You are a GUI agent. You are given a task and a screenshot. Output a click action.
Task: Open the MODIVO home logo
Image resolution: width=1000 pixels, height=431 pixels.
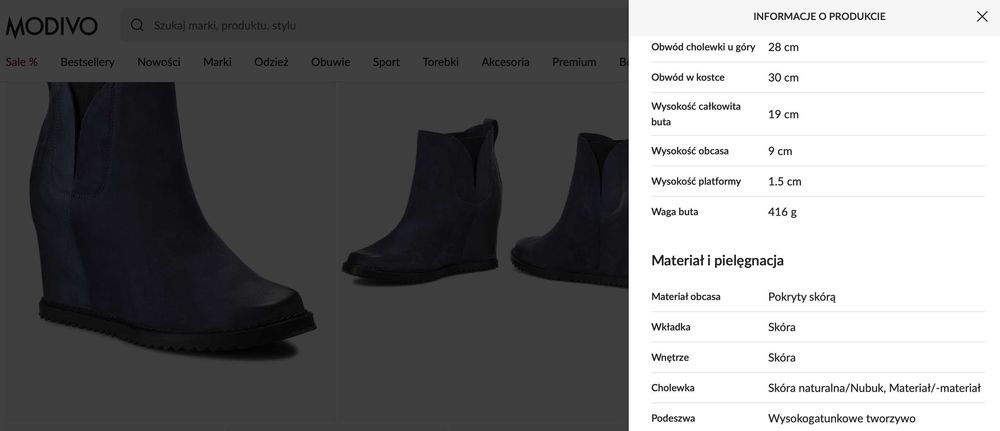click(52, 26)
